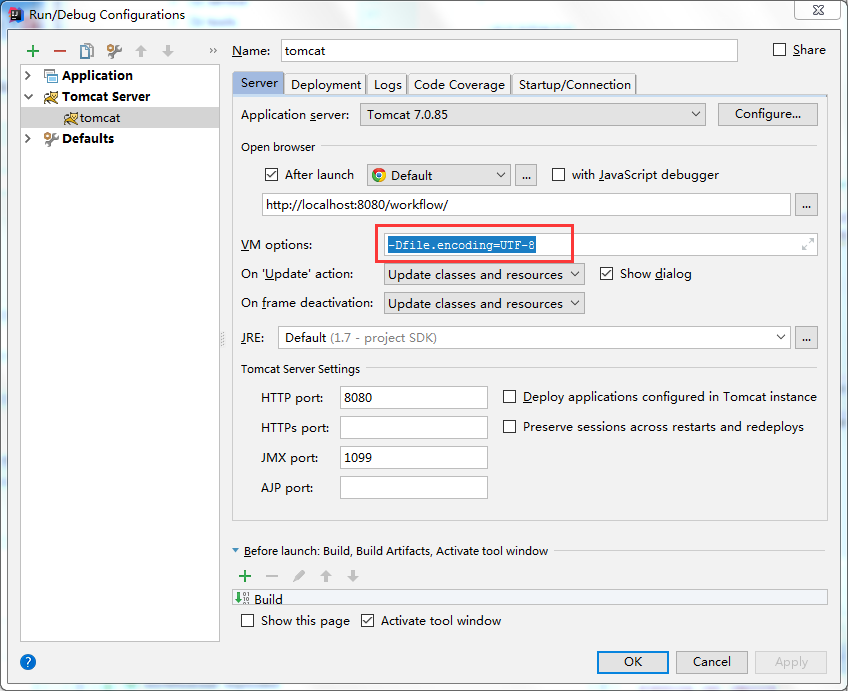Viewport: 848px width, 691px height.
Task: Open the JRE dropdown
Action: tap(534, 338)
